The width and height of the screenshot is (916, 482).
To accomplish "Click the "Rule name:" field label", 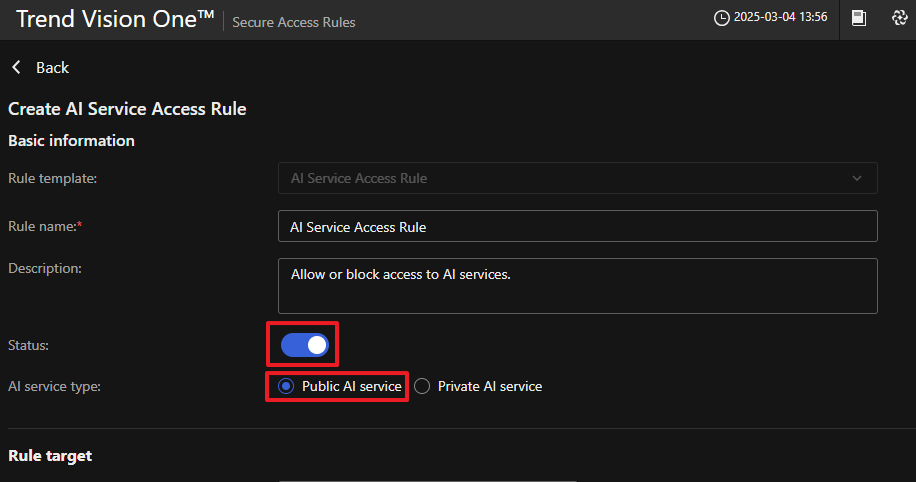I will (x=44, y=227).
